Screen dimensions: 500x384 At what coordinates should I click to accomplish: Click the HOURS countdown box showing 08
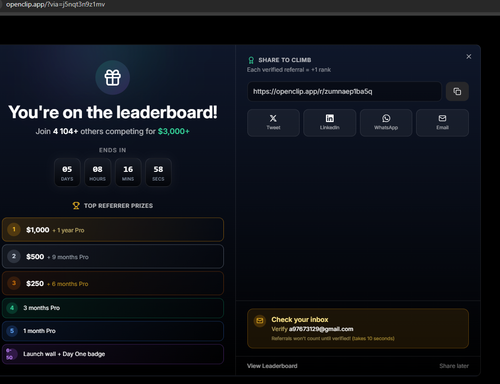97,172
